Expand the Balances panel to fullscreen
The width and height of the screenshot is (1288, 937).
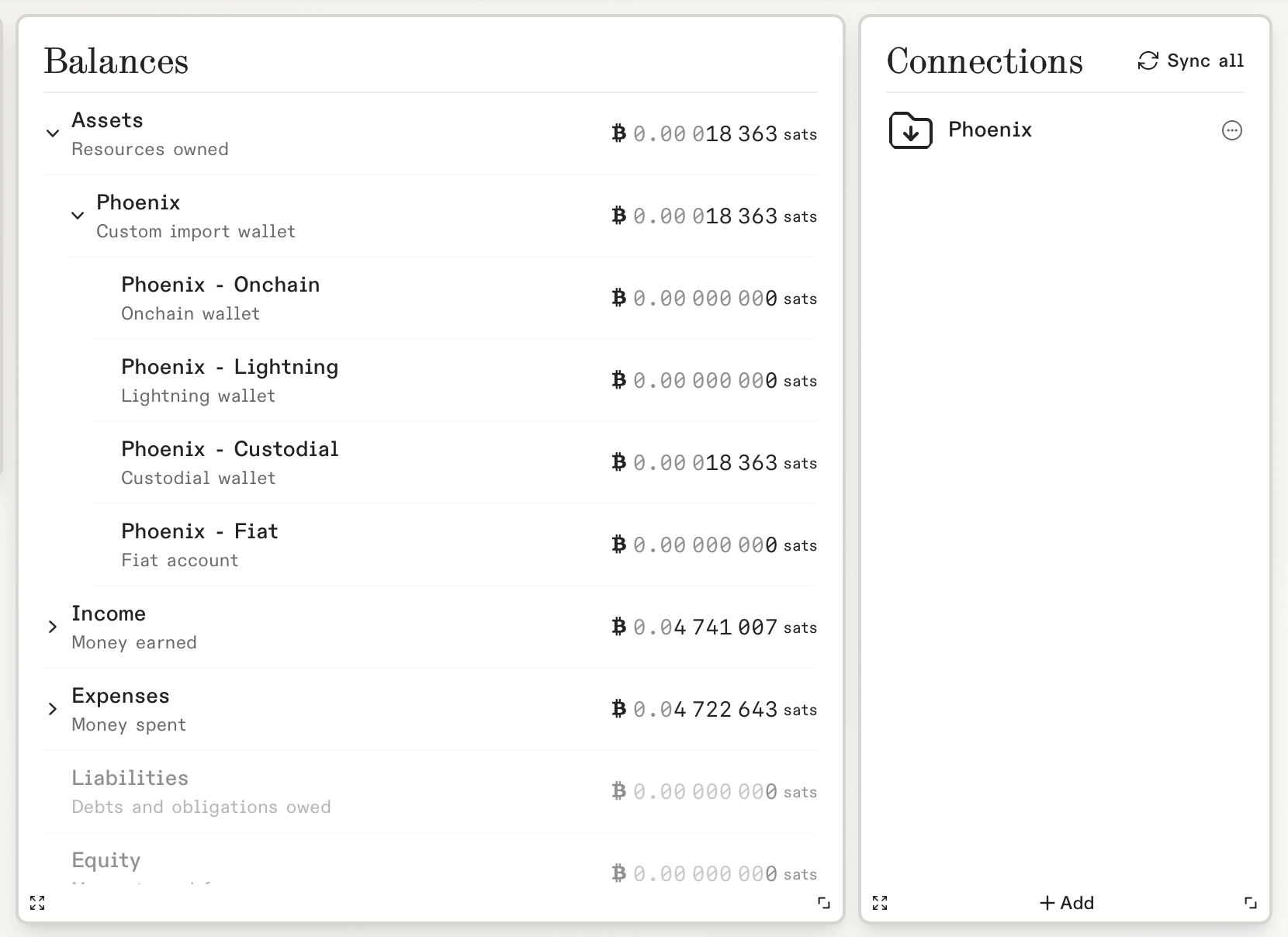37,903
